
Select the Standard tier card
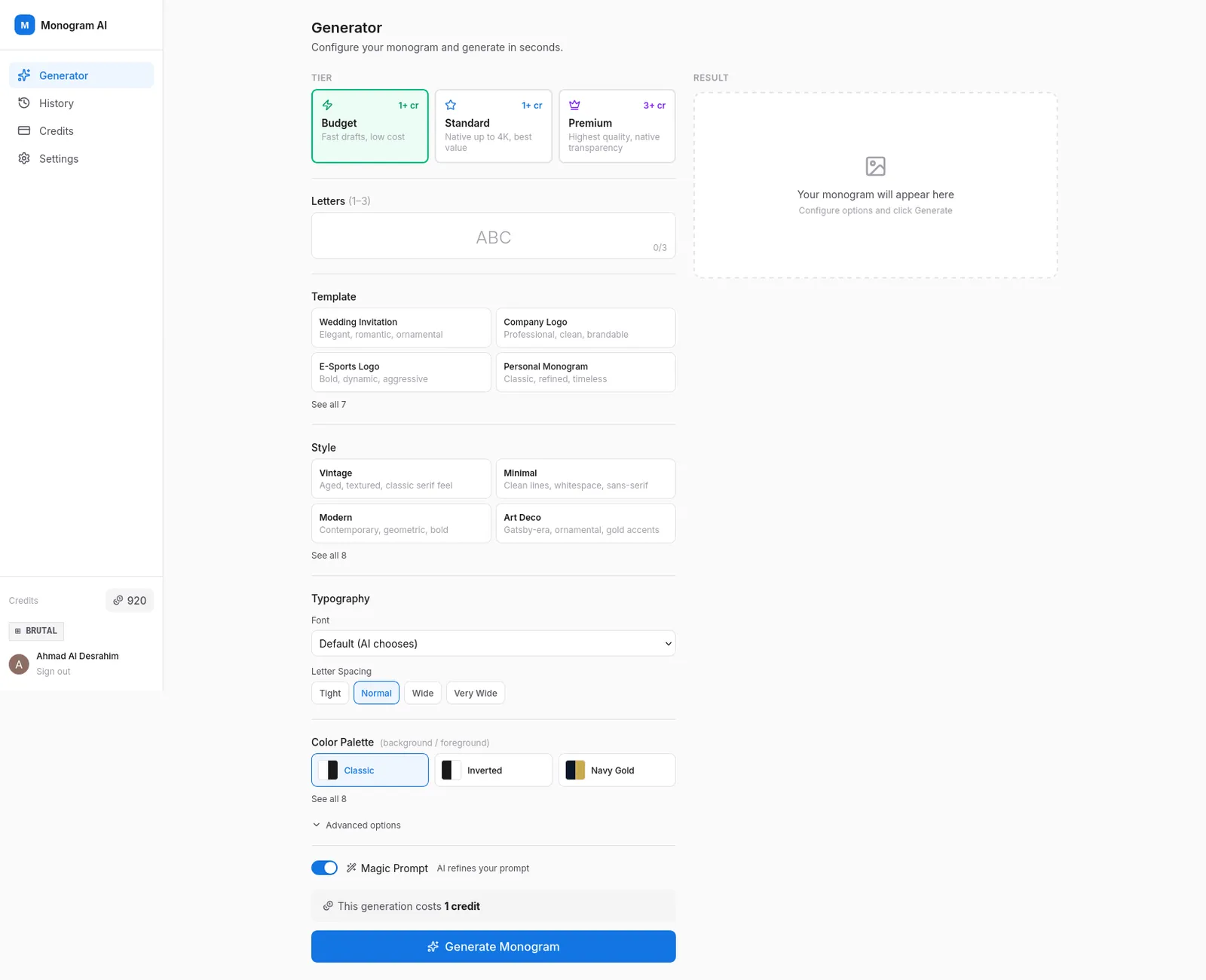(x=494, y=126)
